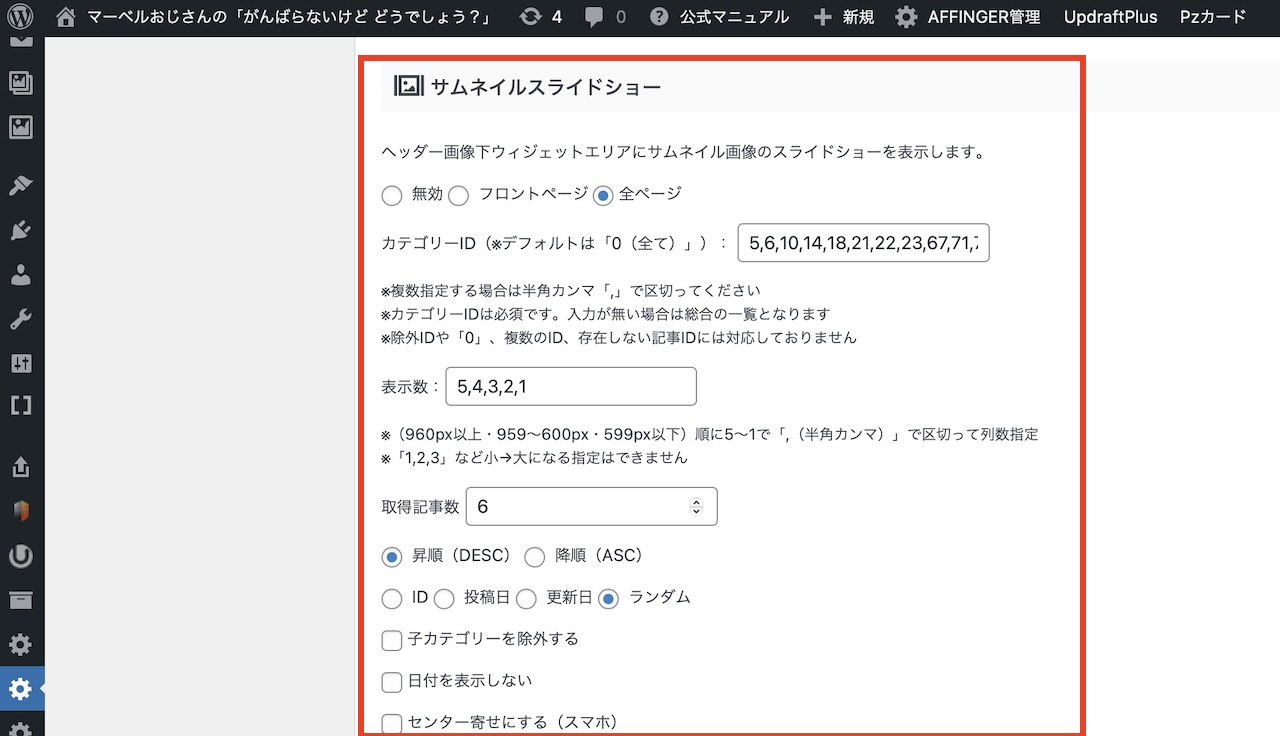Click the home icon beside the site title

pyautogui.click(x=65, y=17)
